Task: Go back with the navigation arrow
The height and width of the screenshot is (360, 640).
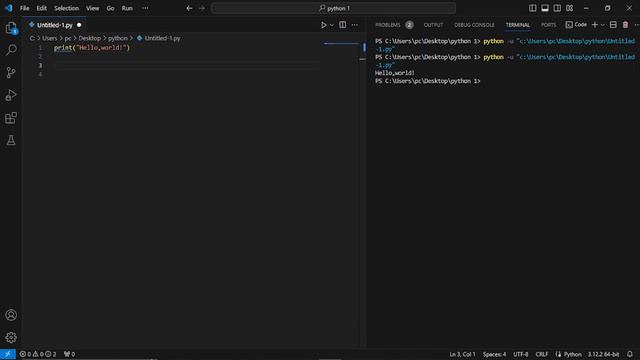Action: [x=189, y=8]
